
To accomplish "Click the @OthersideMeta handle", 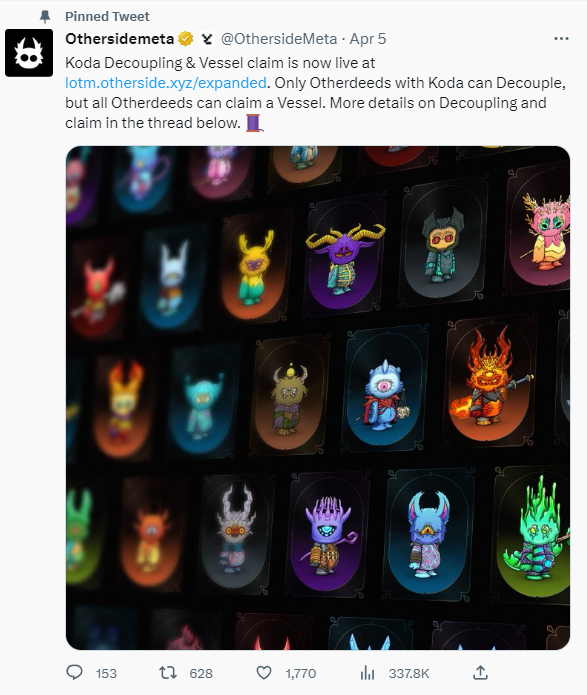I will point(279,39).
